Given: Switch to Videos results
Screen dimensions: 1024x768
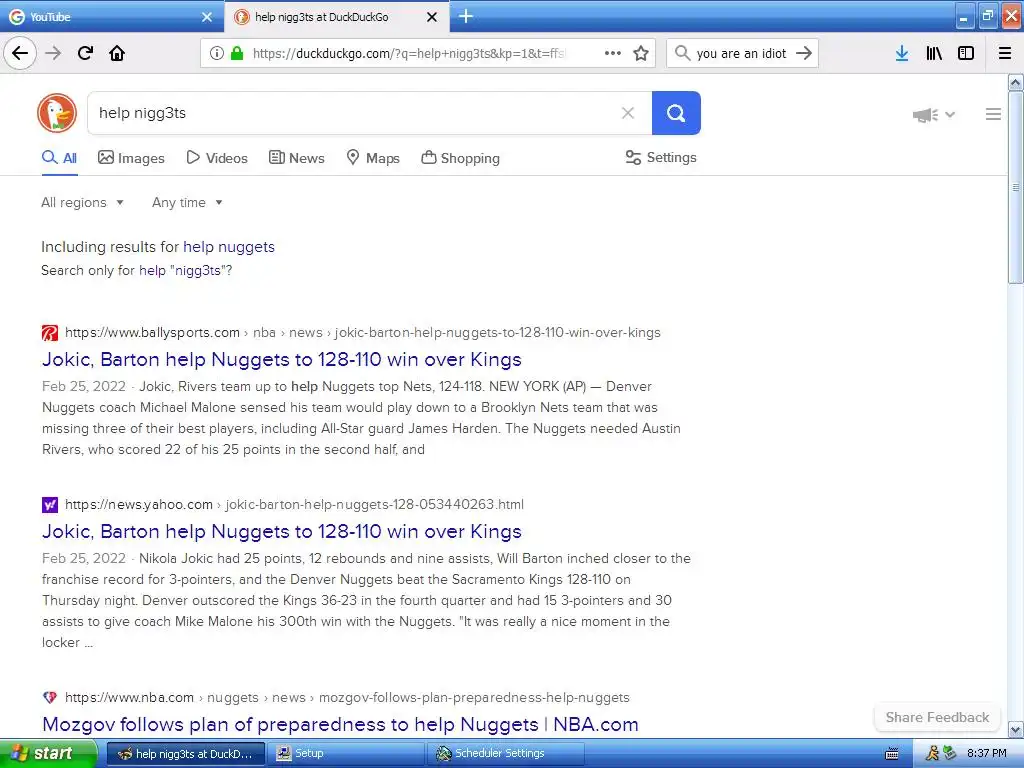Looking at the screenshot, I should 217,158.
